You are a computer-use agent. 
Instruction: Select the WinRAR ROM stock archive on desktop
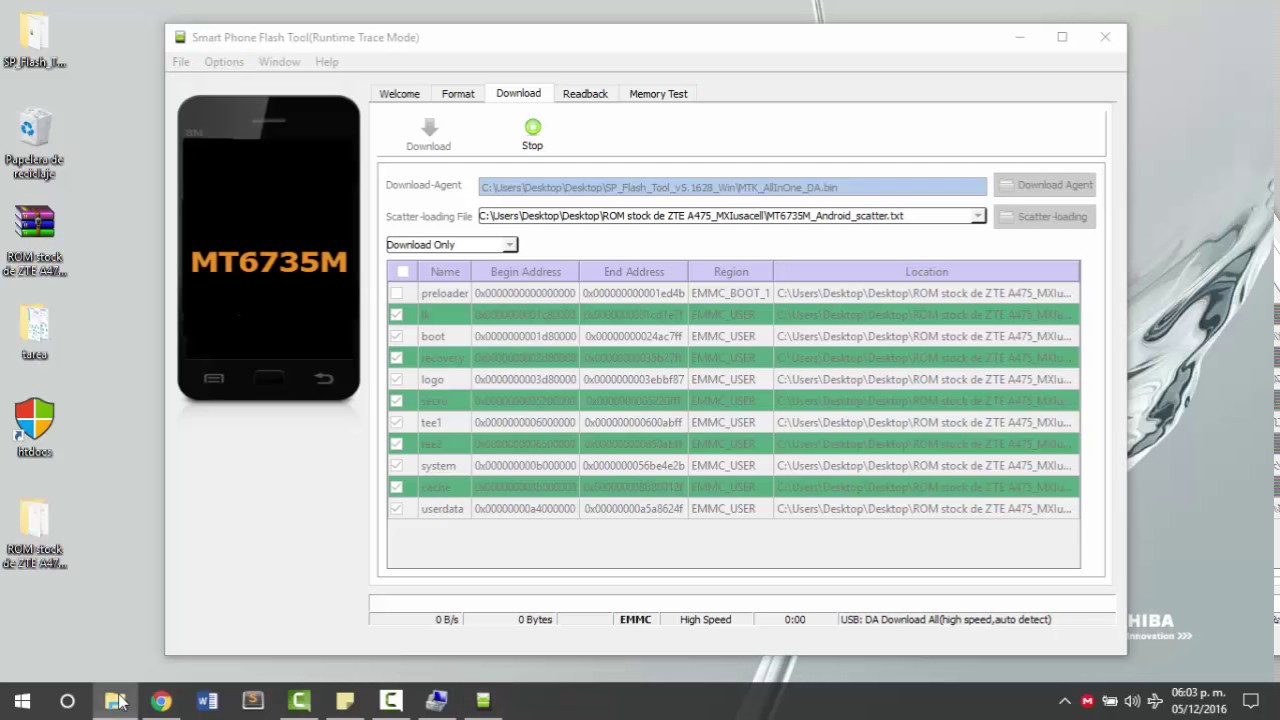click(x=34, y=240)
